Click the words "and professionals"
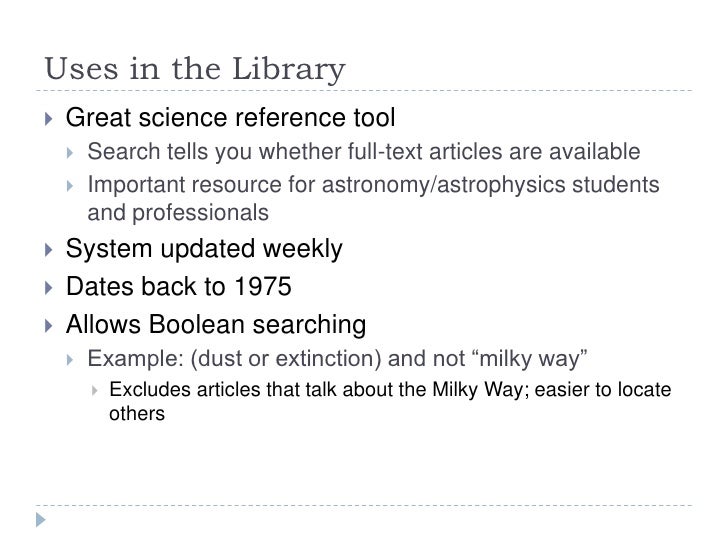This screenshot has height=546, width=728. click(178, 213)
